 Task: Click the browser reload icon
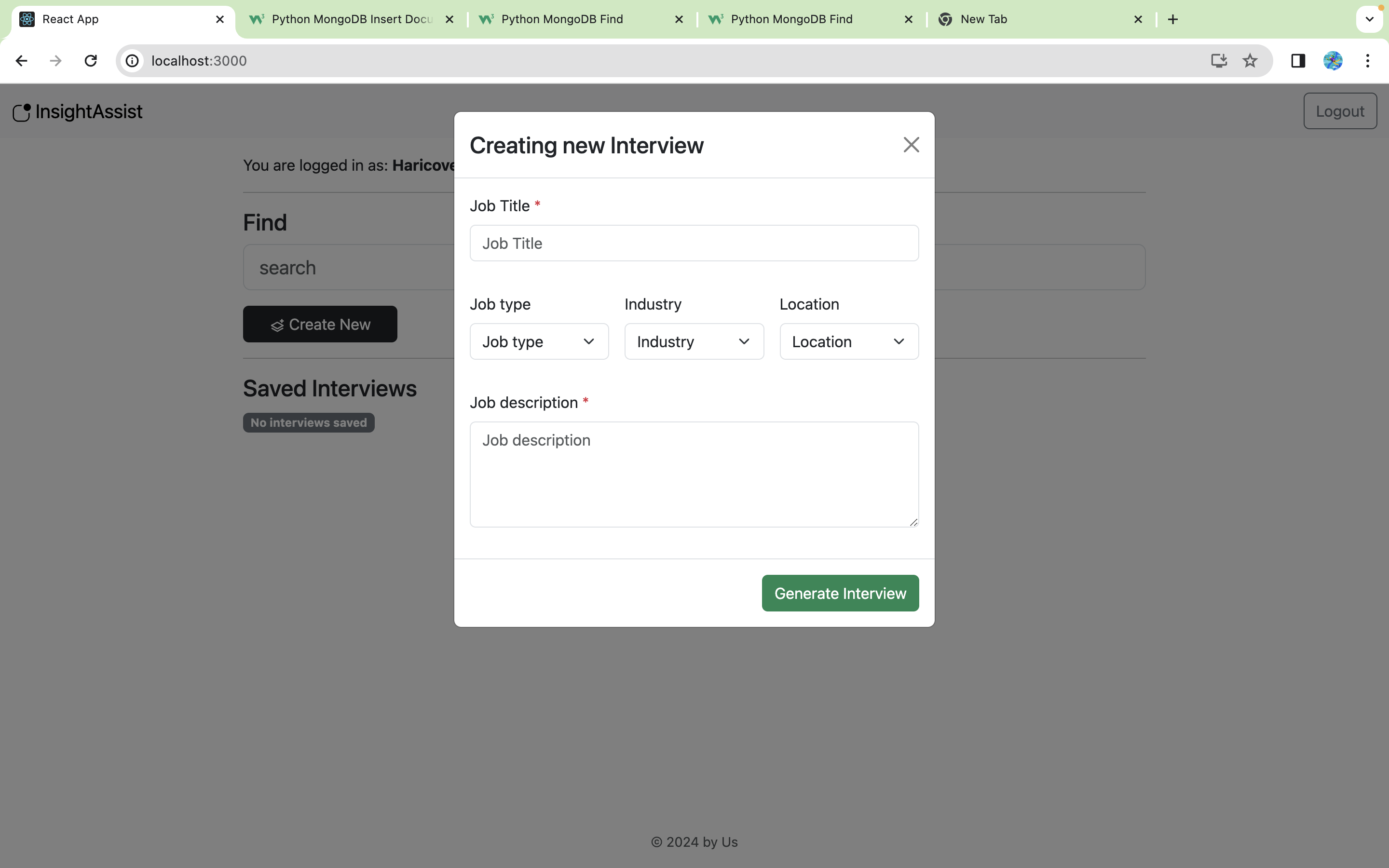point(91,61)
